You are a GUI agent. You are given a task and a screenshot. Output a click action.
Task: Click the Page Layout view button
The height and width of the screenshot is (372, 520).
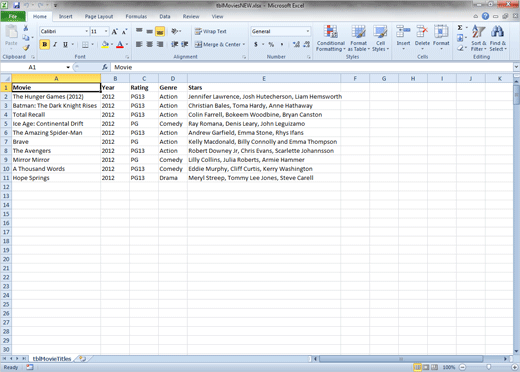click(x=426, y=367)
